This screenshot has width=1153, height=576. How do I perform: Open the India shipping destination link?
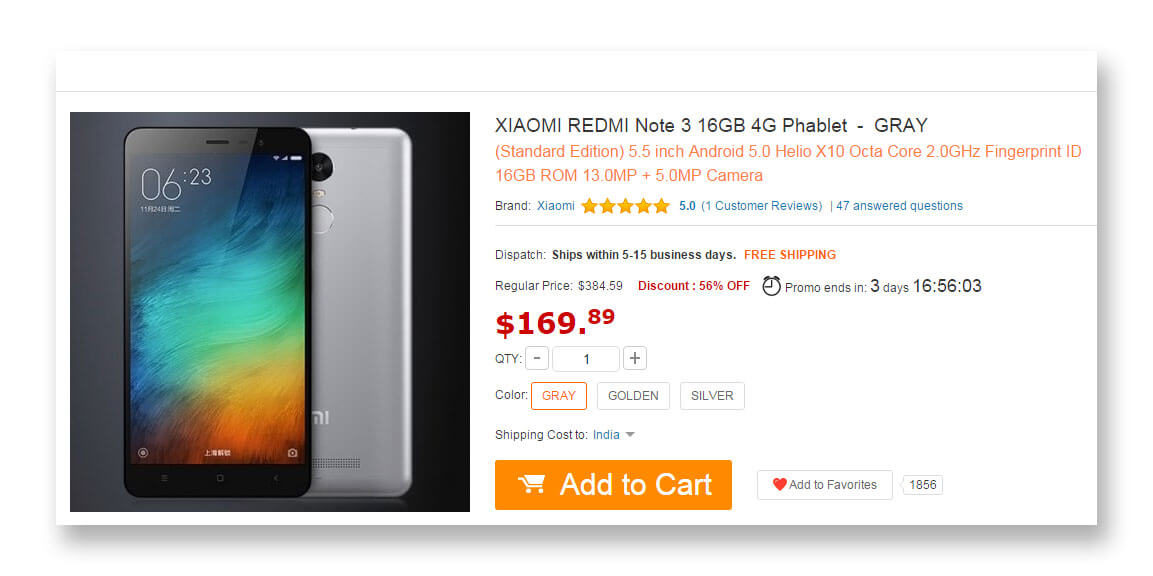(x=606, y=435)
